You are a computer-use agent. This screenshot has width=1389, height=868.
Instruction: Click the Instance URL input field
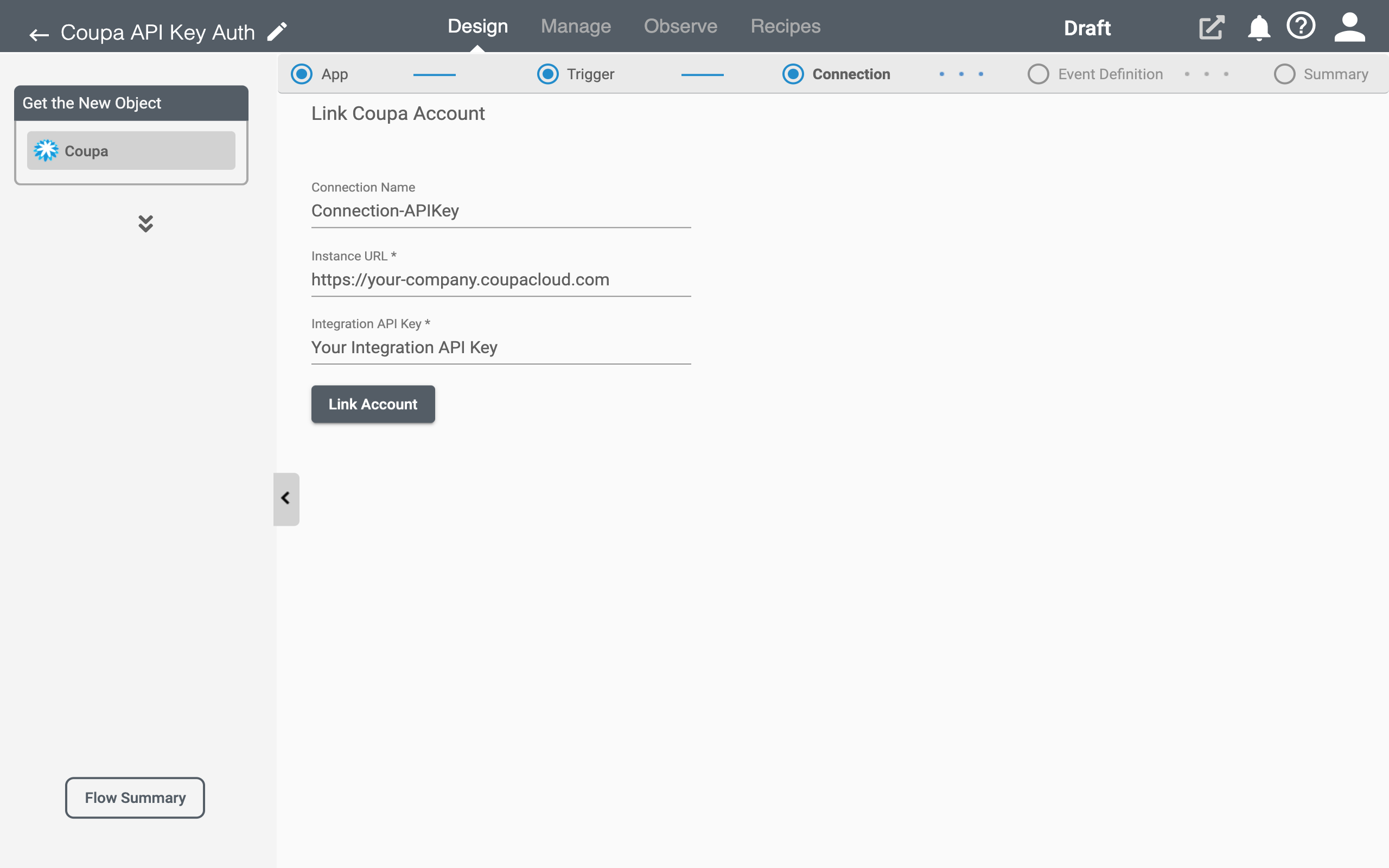500,279
